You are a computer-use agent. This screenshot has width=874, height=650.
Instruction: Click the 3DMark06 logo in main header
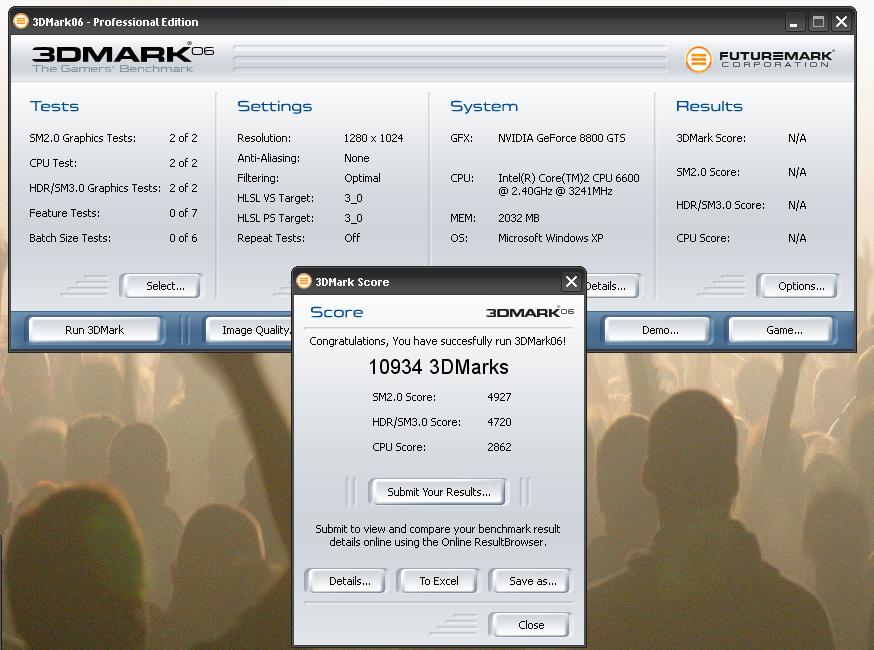(x=123, y=58)
